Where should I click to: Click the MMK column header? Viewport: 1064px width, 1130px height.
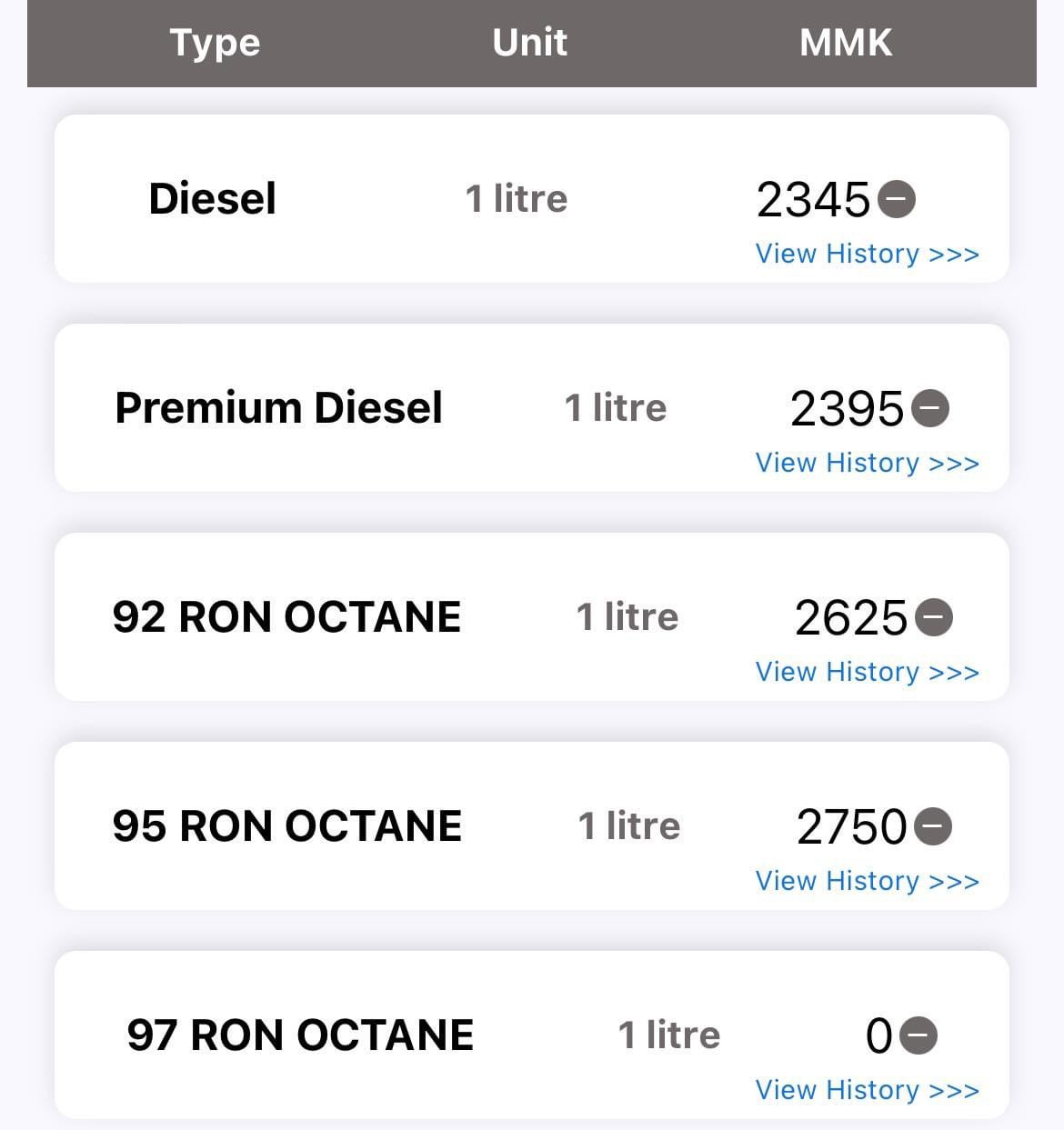pos(846,43)
